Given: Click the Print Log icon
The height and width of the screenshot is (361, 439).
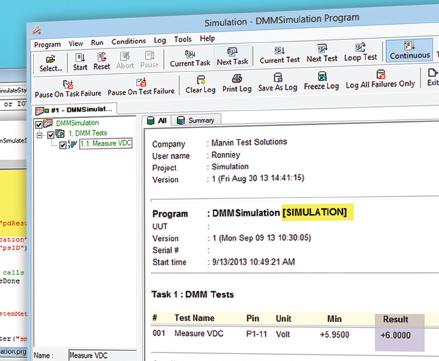Looking at the screenshot, I should (237, 83).
